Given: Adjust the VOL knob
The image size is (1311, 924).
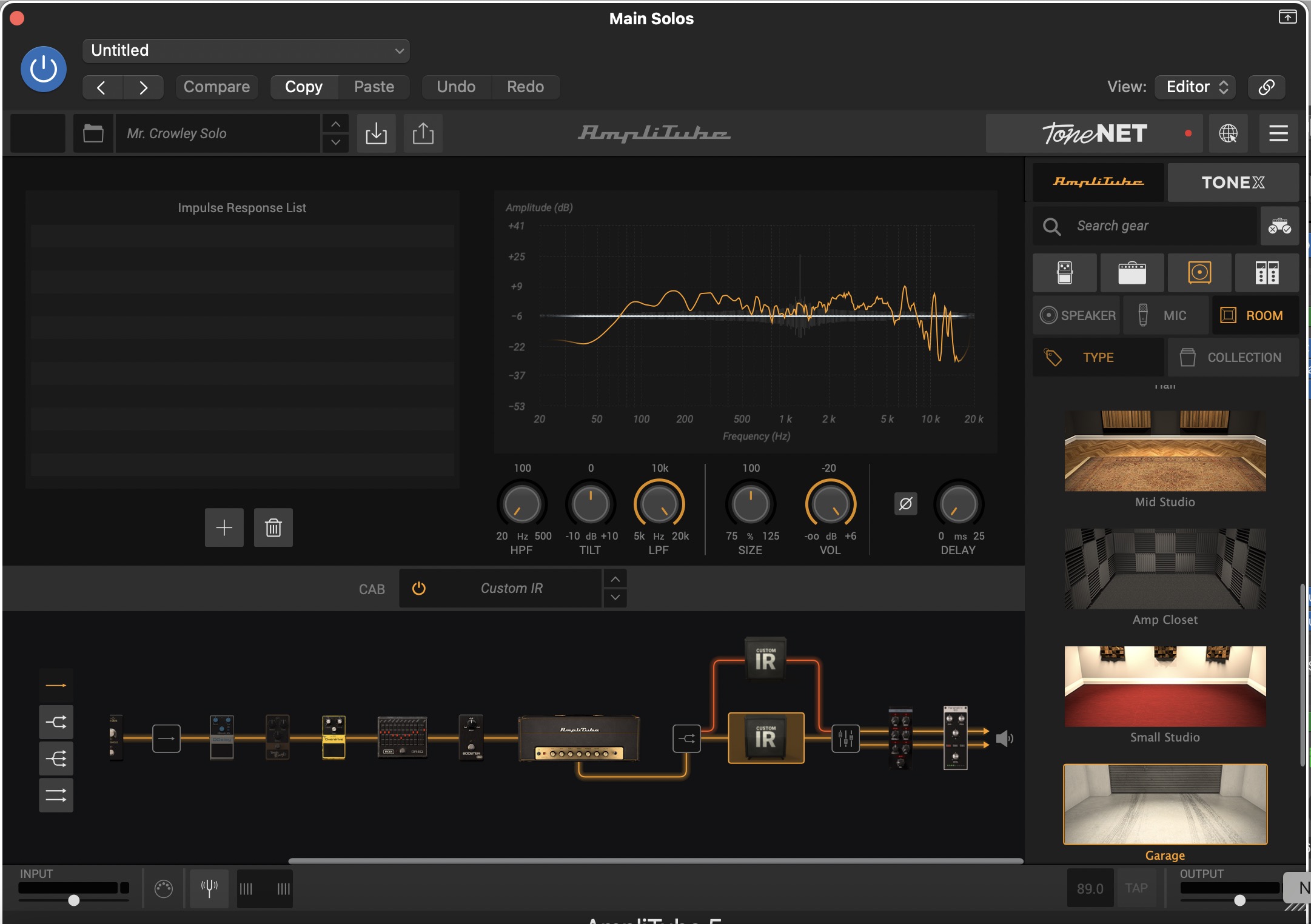Looking at the screenshot, I should [830, 504].
